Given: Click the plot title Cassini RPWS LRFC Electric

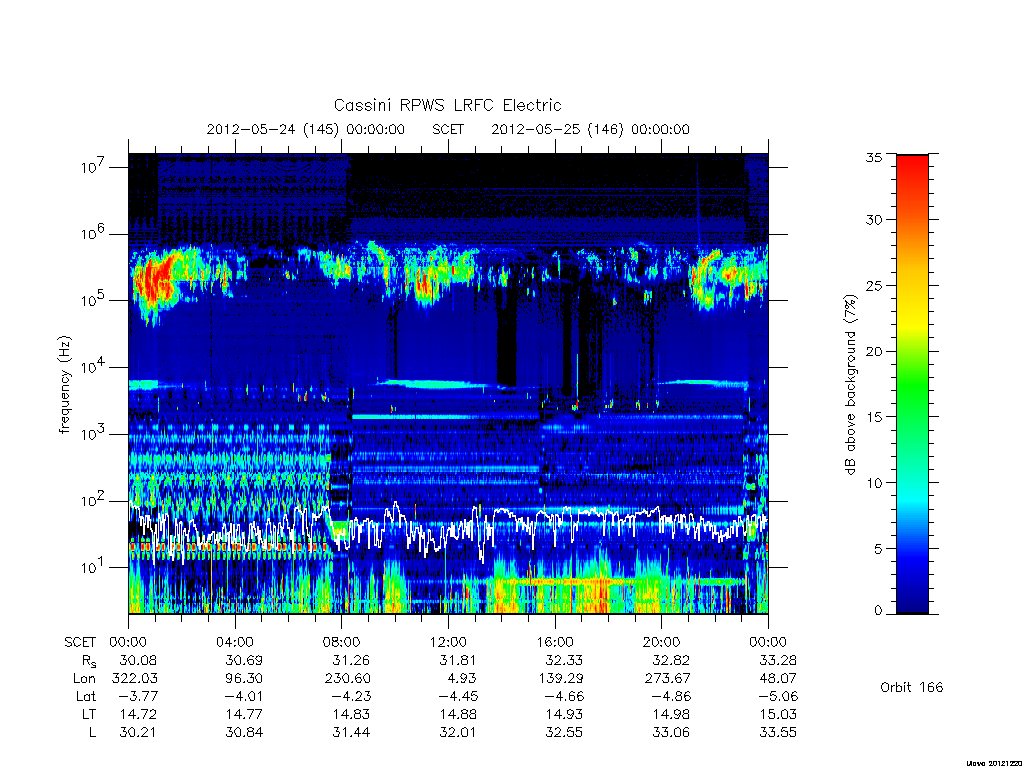Looking at the screenshot, I should click(x=447, y=105).
